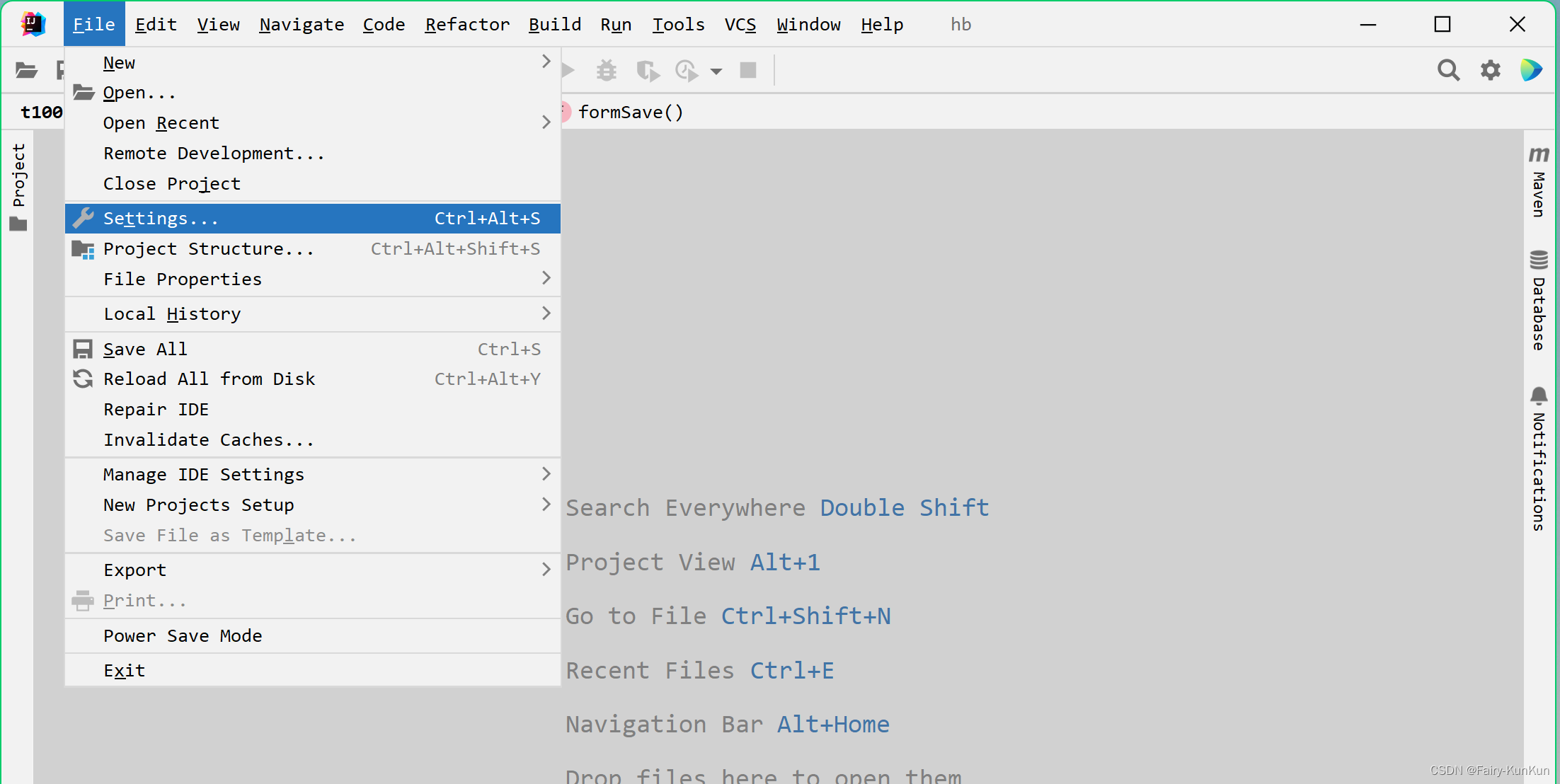Screen dimensions: 1560x784
Task: Open run profiler dropdown arrow in toolbar
Action: click(716, 71)
